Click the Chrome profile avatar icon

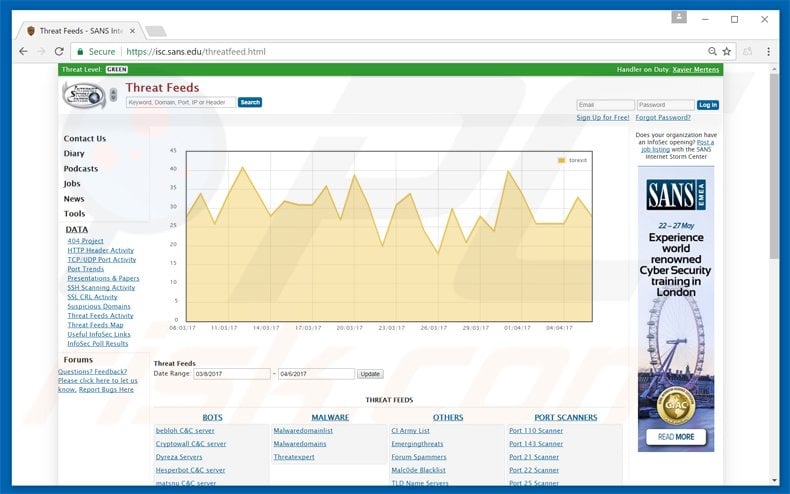tap(679, 18)
